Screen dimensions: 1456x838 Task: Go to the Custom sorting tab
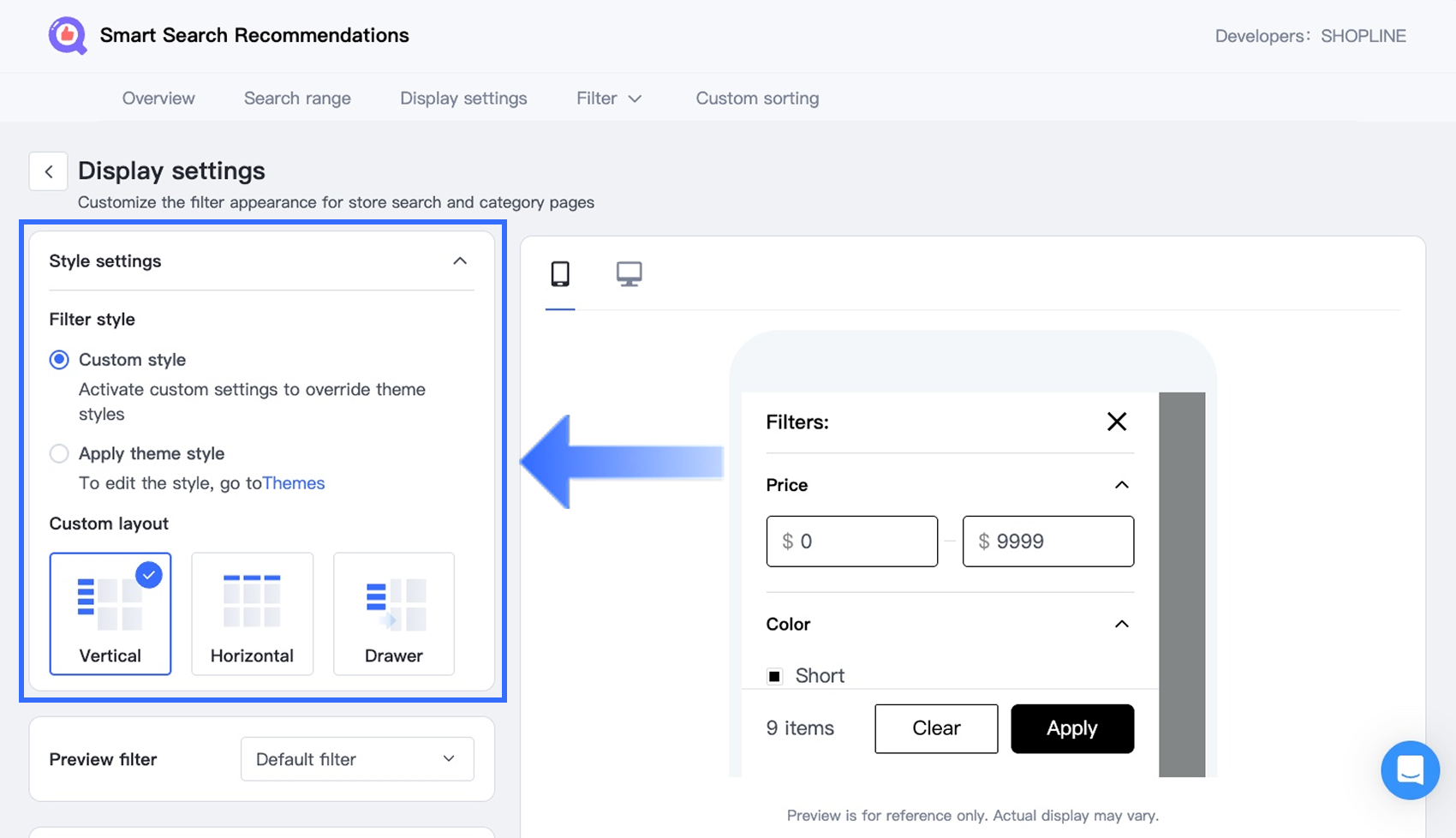click(757, 99)
